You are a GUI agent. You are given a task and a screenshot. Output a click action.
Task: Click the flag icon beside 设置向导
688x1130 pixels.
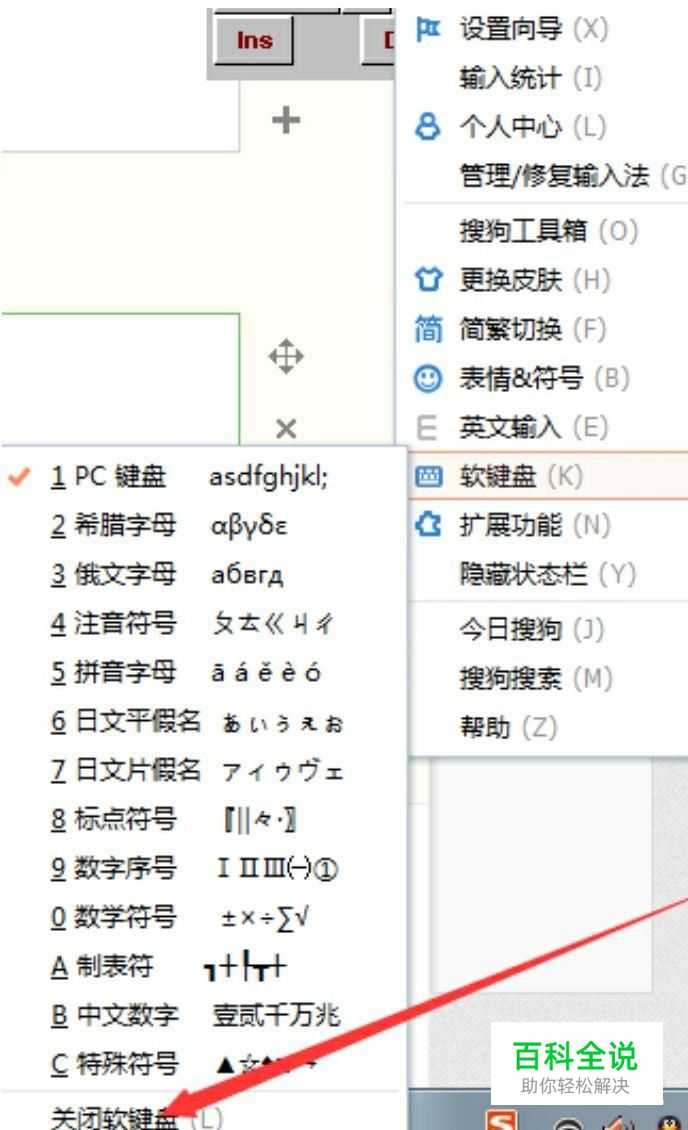(428, 30)
